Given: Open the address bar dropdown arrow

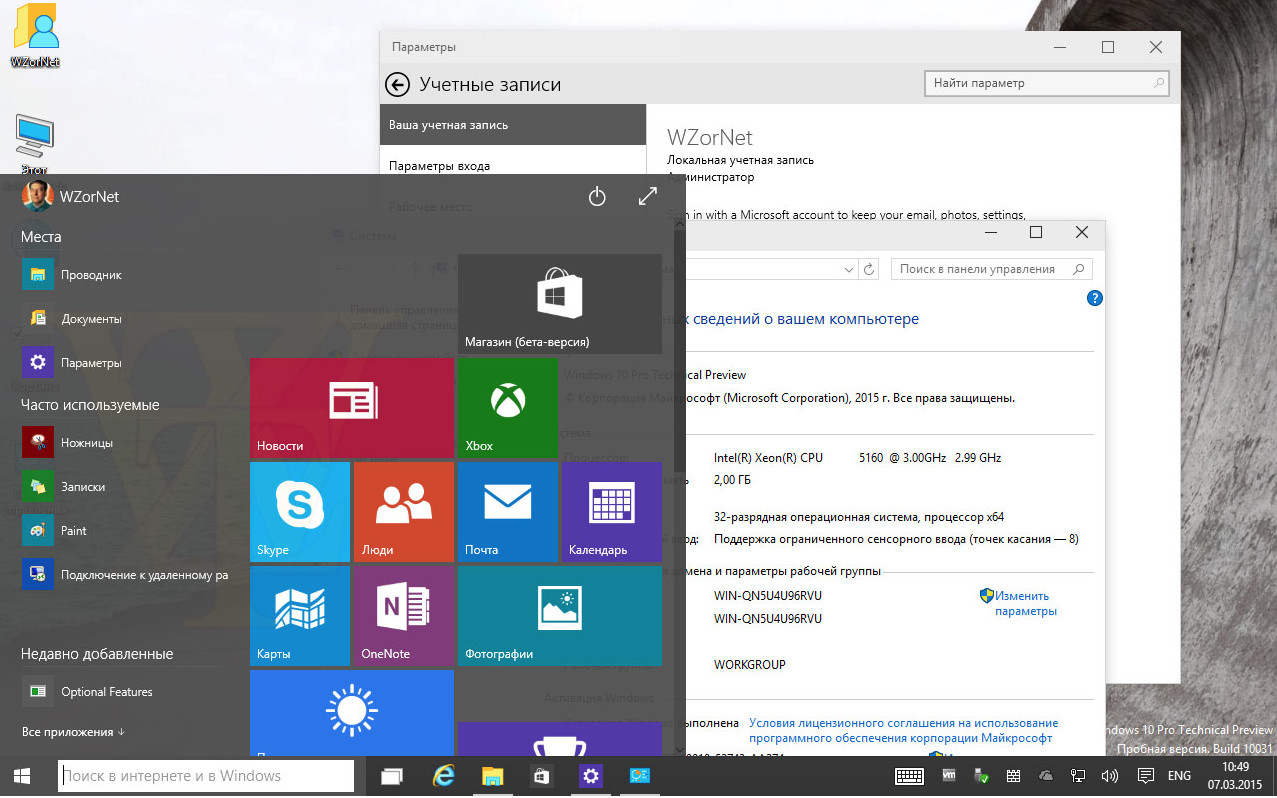Looking at the screenshot, I should (849, 269).
